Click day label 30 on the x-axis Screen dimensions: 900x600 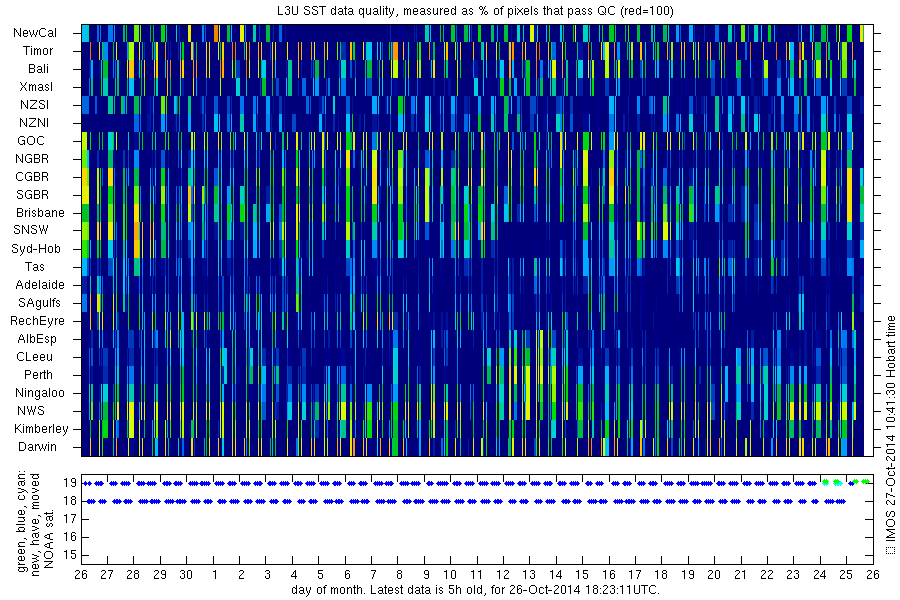coord(186,575)
